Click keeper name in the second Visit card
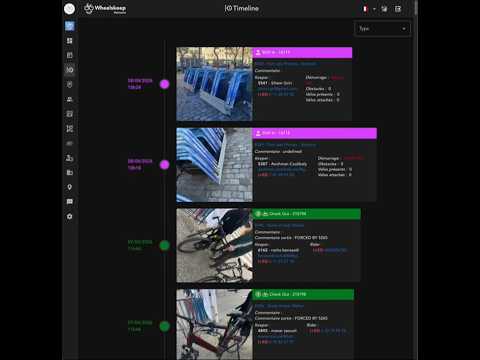Image resolution: width=480 pixels, height=360 pixels. point(289,164)
